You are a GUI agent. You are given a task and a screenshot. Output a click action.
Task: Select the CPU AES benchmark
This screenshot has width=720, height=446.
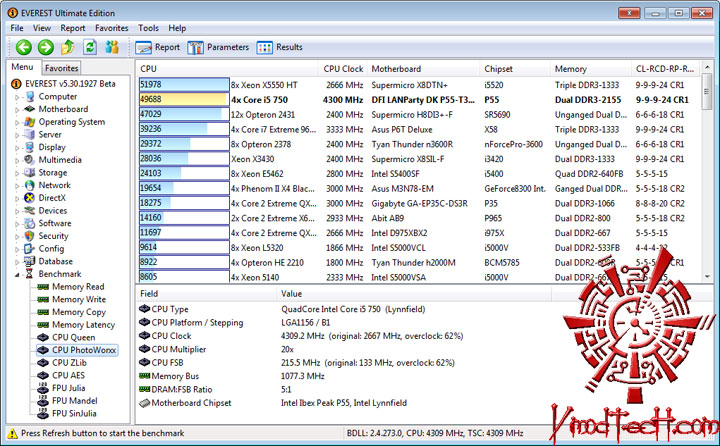pos(68,375)
